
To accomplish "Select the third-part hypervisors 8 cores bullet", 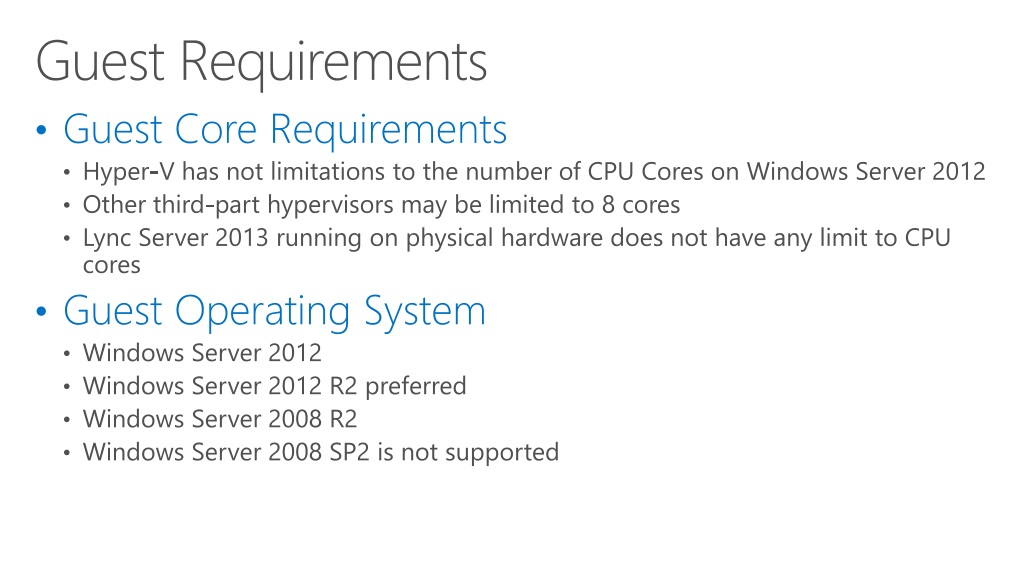I will coord(381,205).
